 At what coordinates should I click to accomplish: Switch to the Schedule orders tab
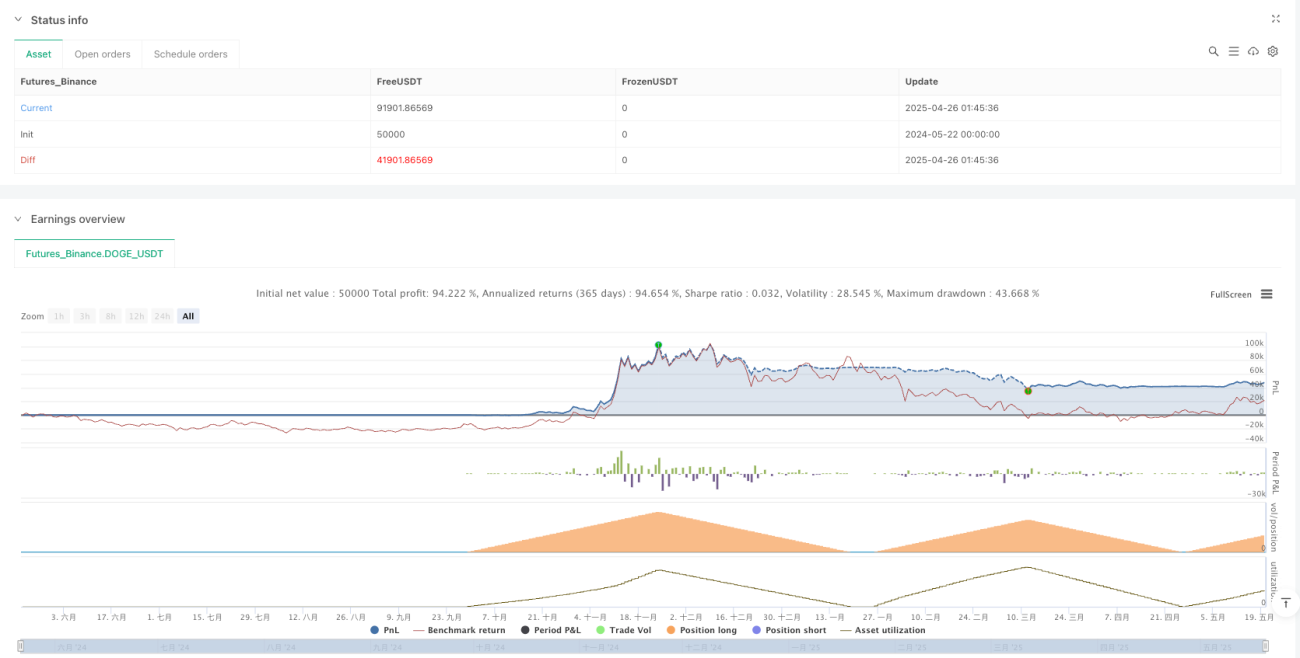coord(190,54)
